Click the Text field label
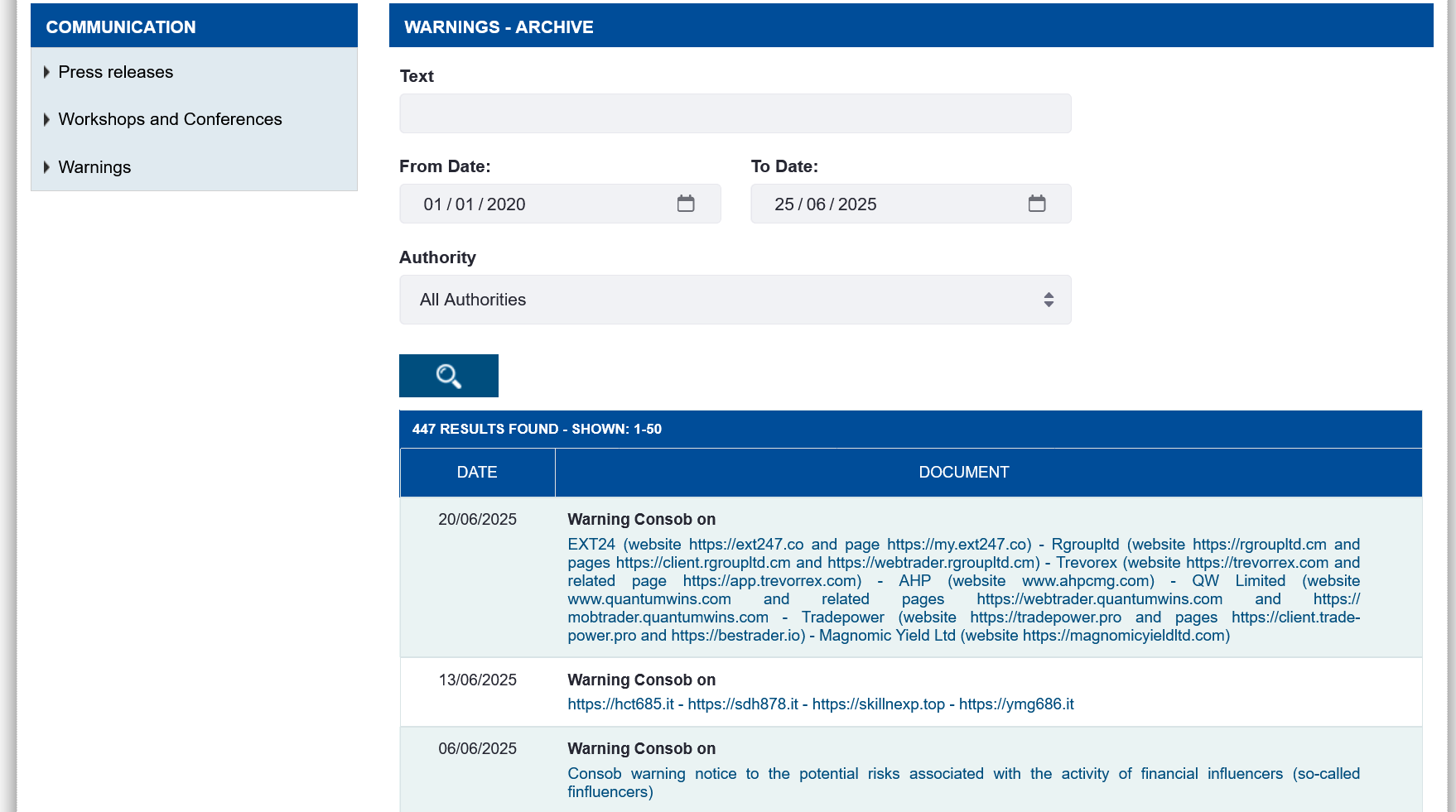 click(417, 76)
